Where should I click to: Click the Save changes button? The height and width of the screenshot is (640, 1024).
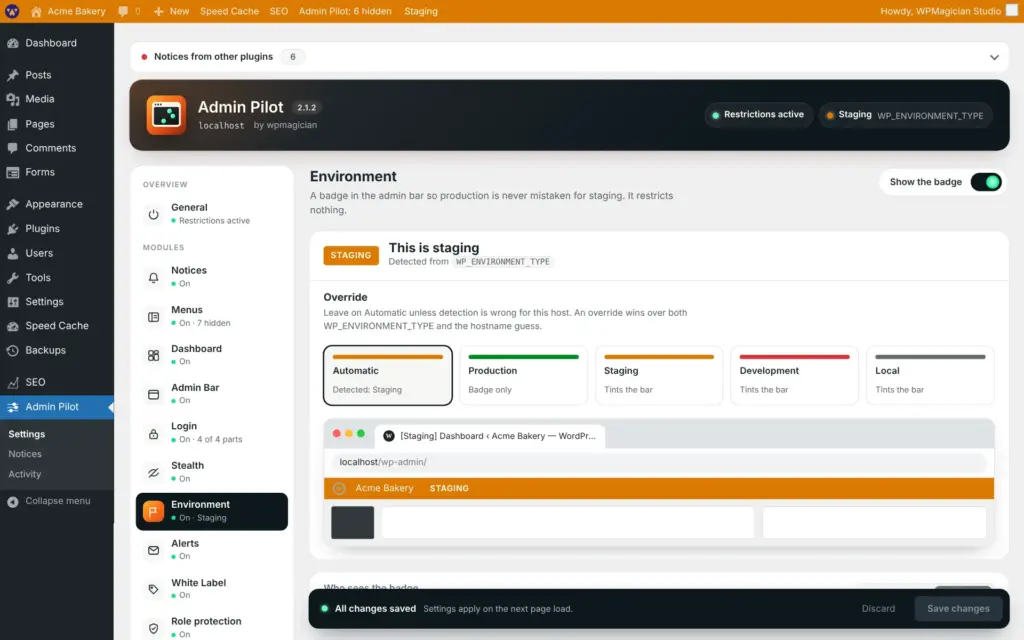(x=958, y=609)
